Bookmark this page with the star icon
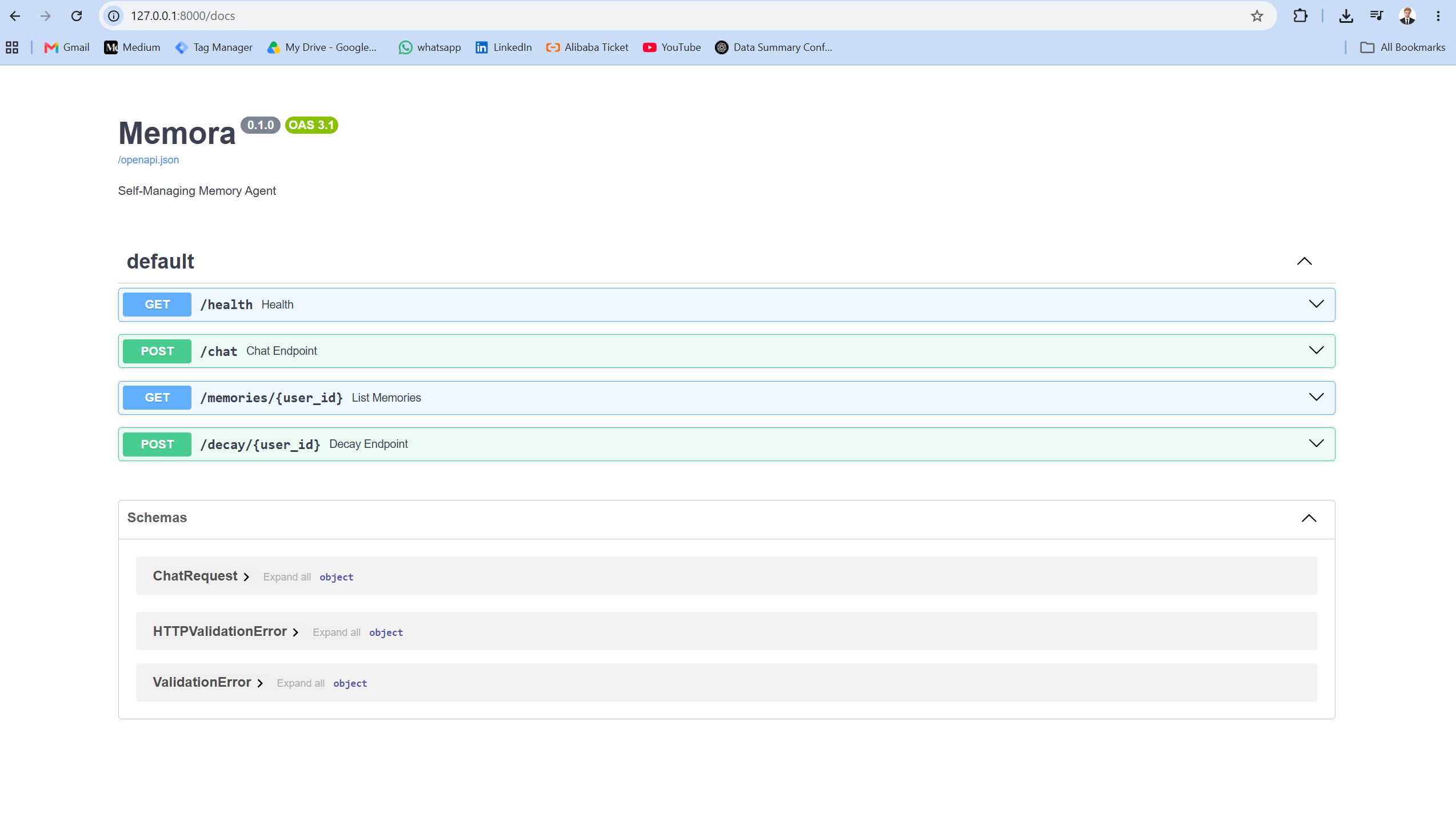 (1257, 16)
